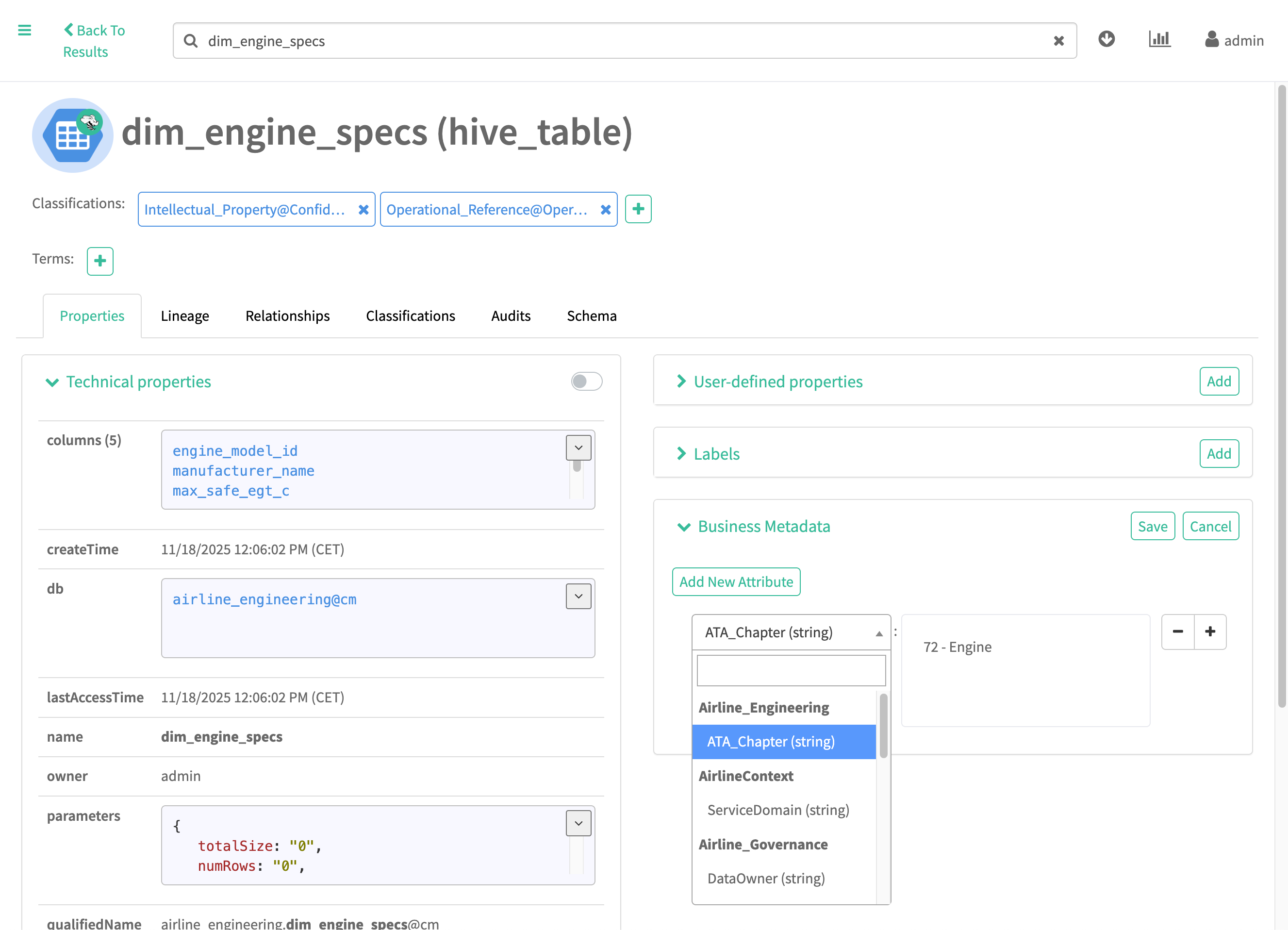Remove Intellectual_Property classification with its X
This screenshot has height=930, width=1288.
point(363,210)
